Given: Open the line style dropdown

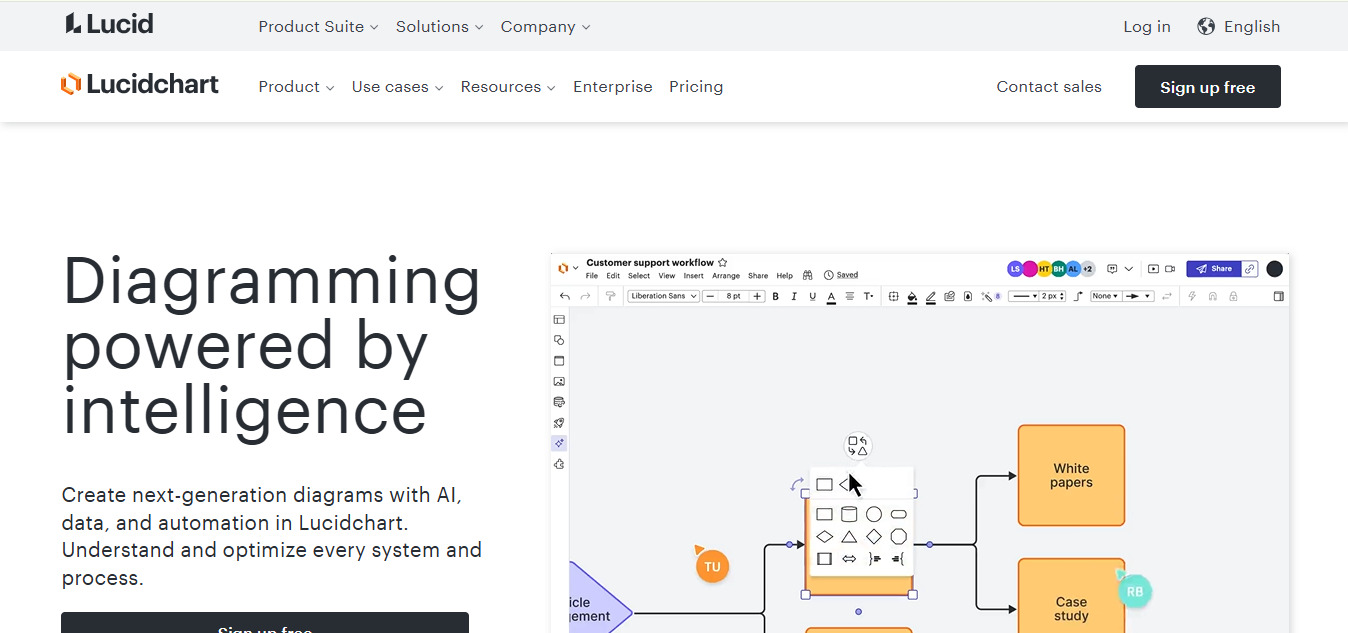Looking at the screenshot, I should coord(1023,296).
